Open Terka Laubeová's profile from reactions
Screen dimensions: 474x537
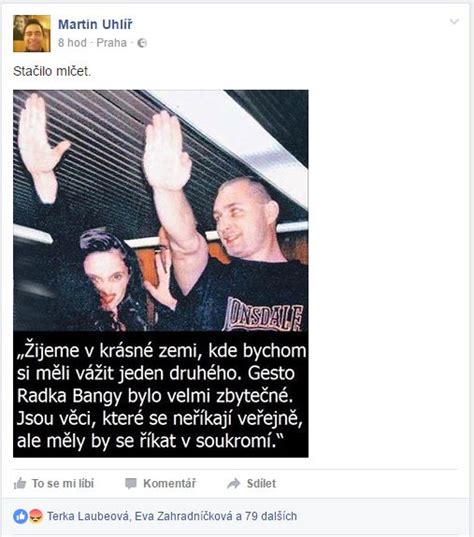coord(88,516)
